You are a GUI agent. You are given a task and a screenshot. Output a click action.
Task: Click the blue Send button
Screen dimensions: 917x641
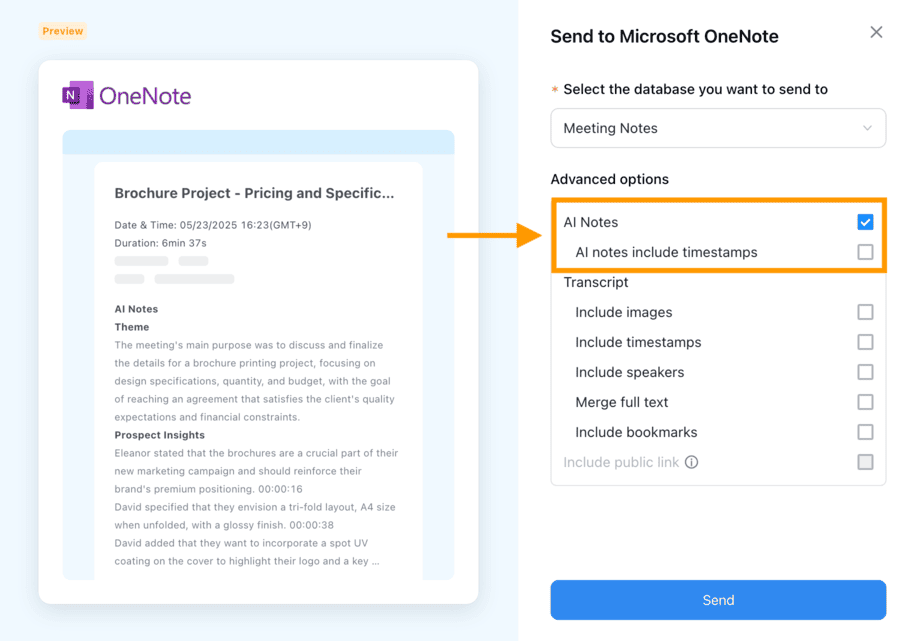(718, 600)
